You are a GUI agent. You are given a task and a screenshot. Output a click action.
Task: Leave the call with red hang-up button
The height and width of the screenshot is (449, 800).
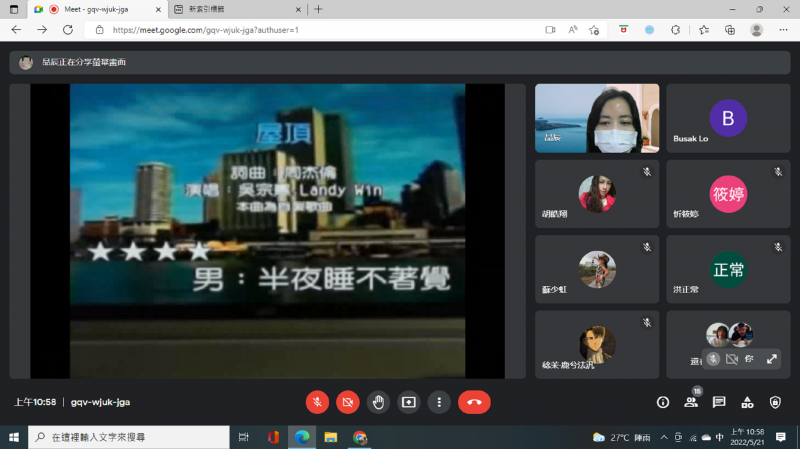[x=474, y=402]
